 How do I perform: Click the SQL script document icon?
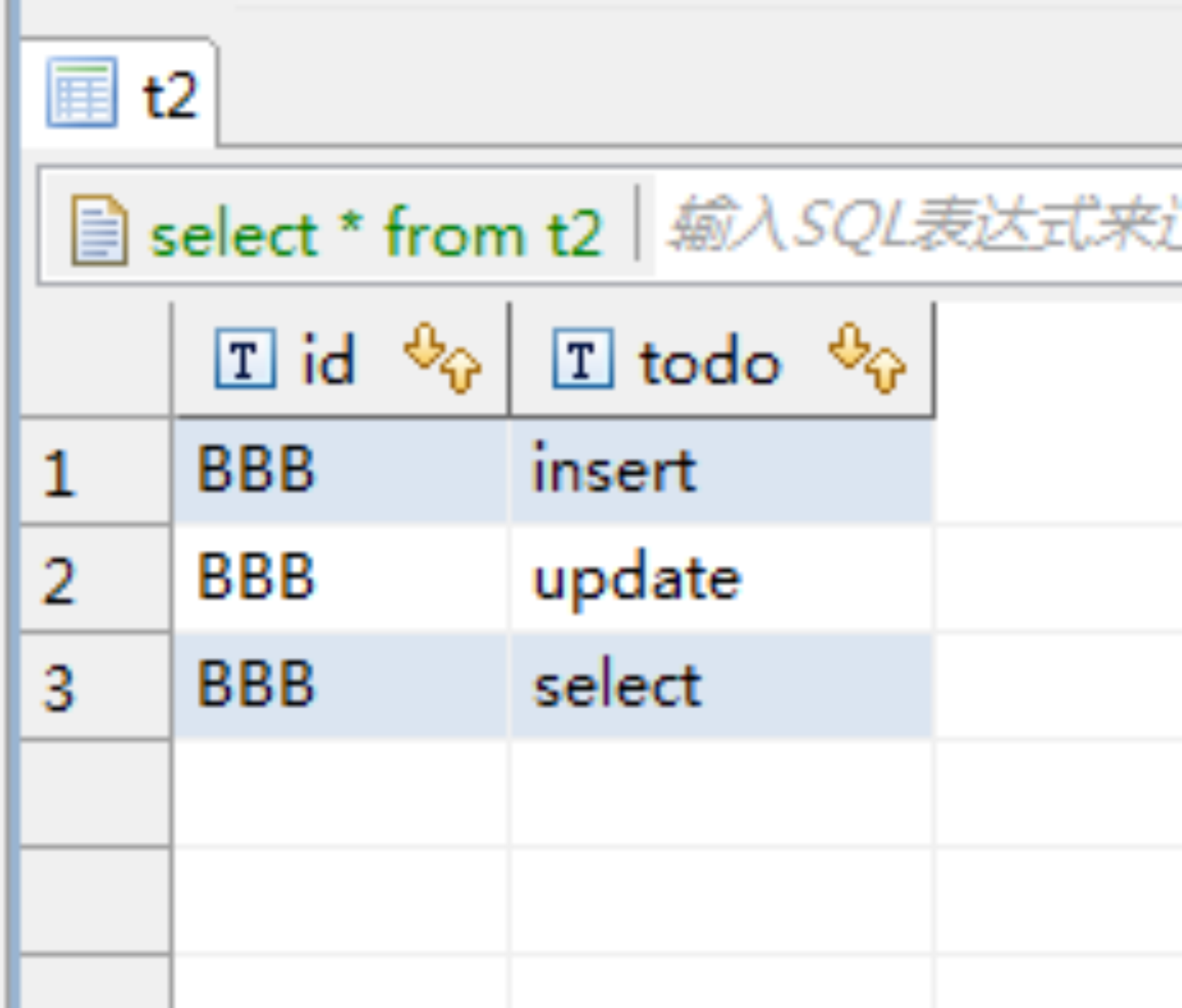click(99, 230)
